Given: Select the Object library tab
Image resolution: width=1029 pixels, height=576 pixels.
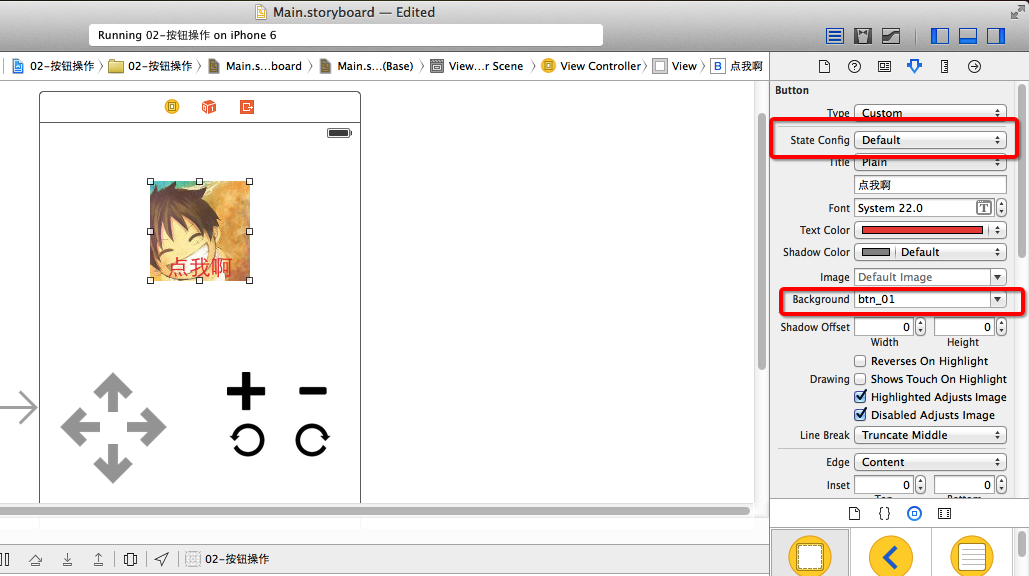Looking at the screenshot, I should [x=914, y=514].
